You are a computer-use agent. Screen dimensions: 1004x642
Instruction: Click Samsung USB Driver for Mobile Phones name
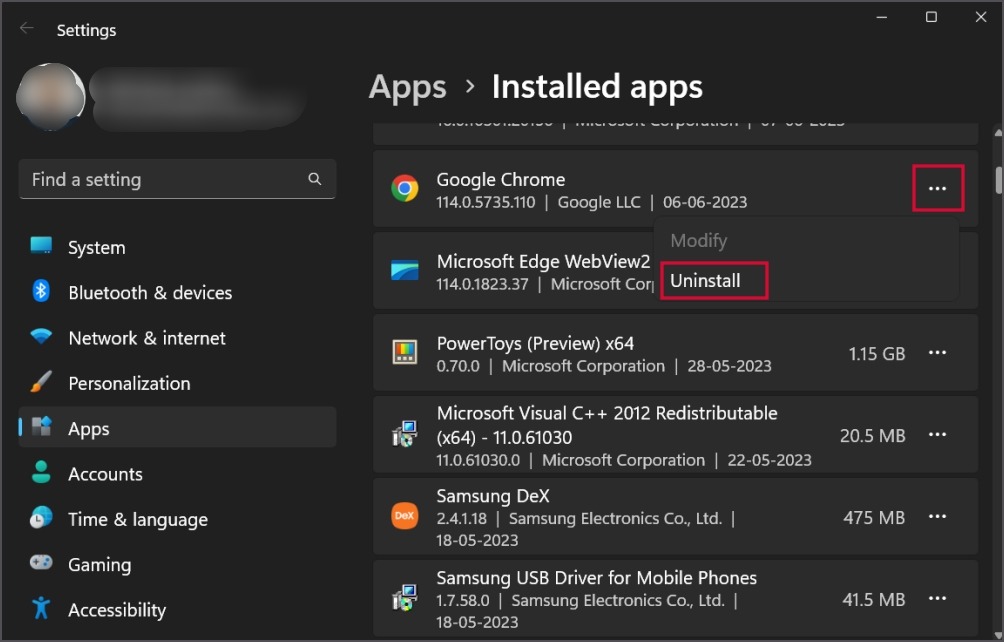(x=596, y=577)
